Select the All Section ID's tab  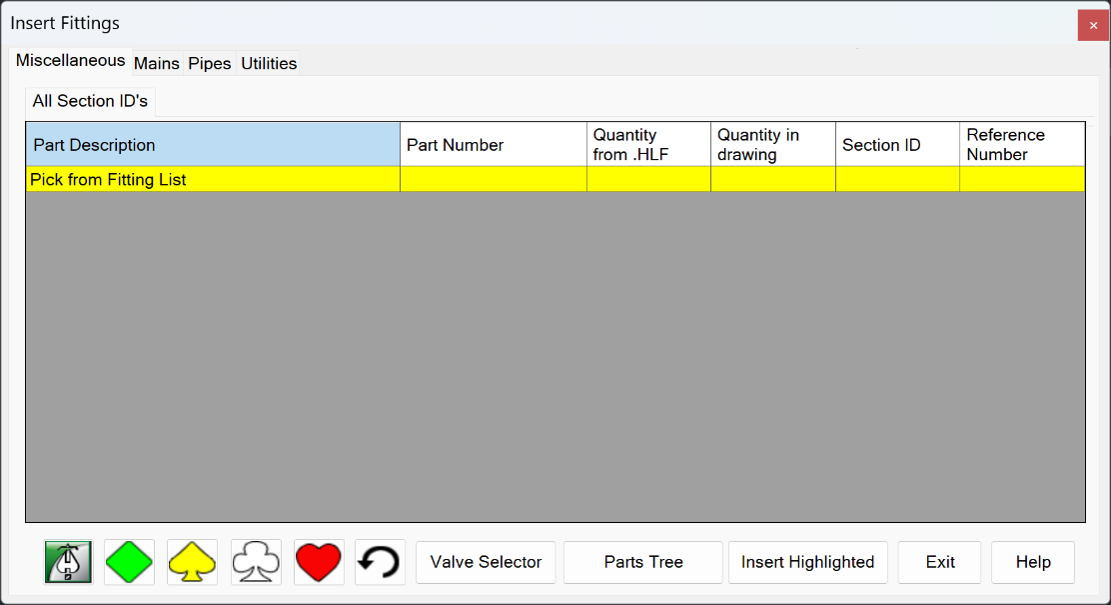(90, 101)
